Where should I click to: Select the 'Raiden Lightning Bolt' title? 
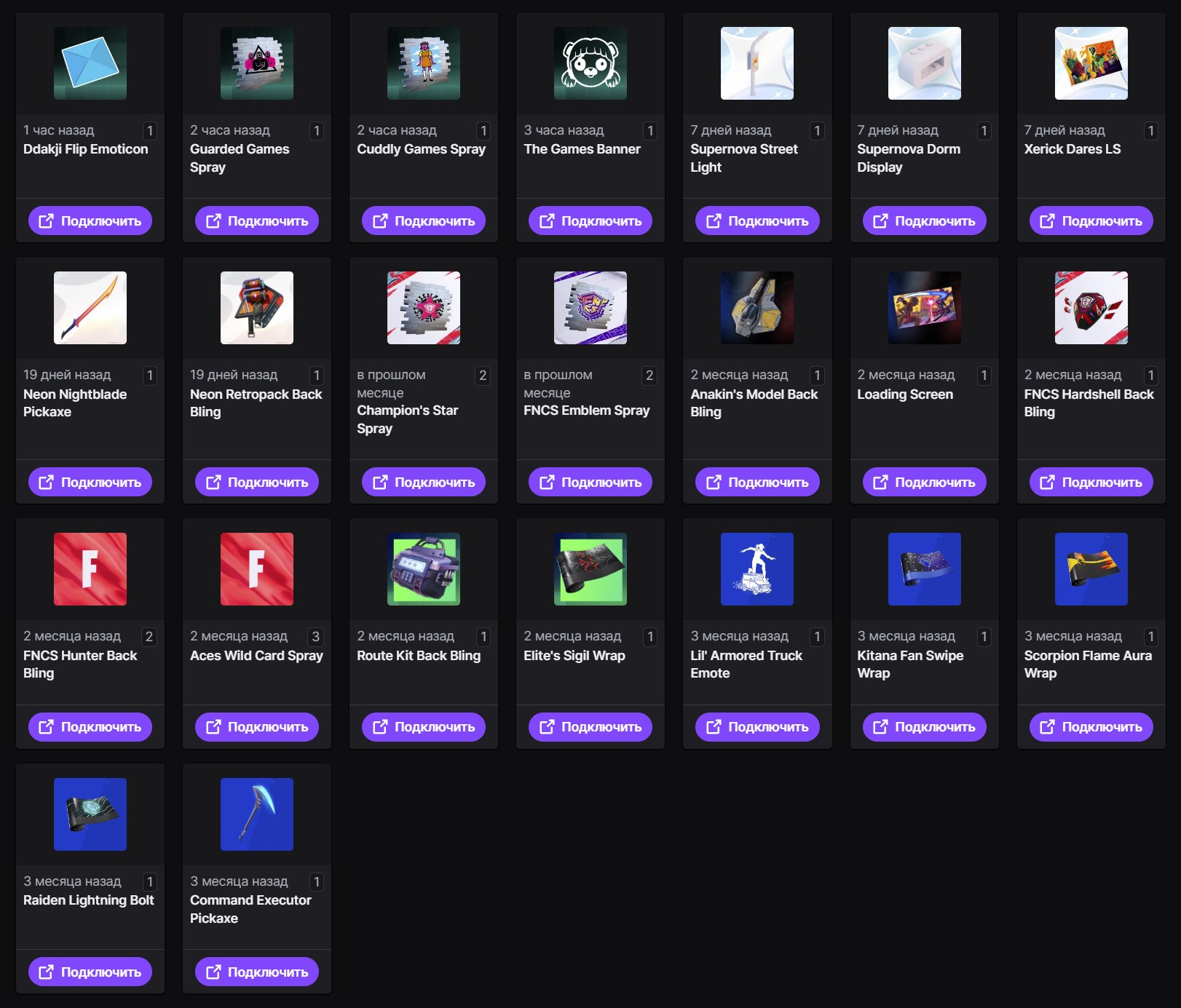pyautogui.click(x=89, y=900)
